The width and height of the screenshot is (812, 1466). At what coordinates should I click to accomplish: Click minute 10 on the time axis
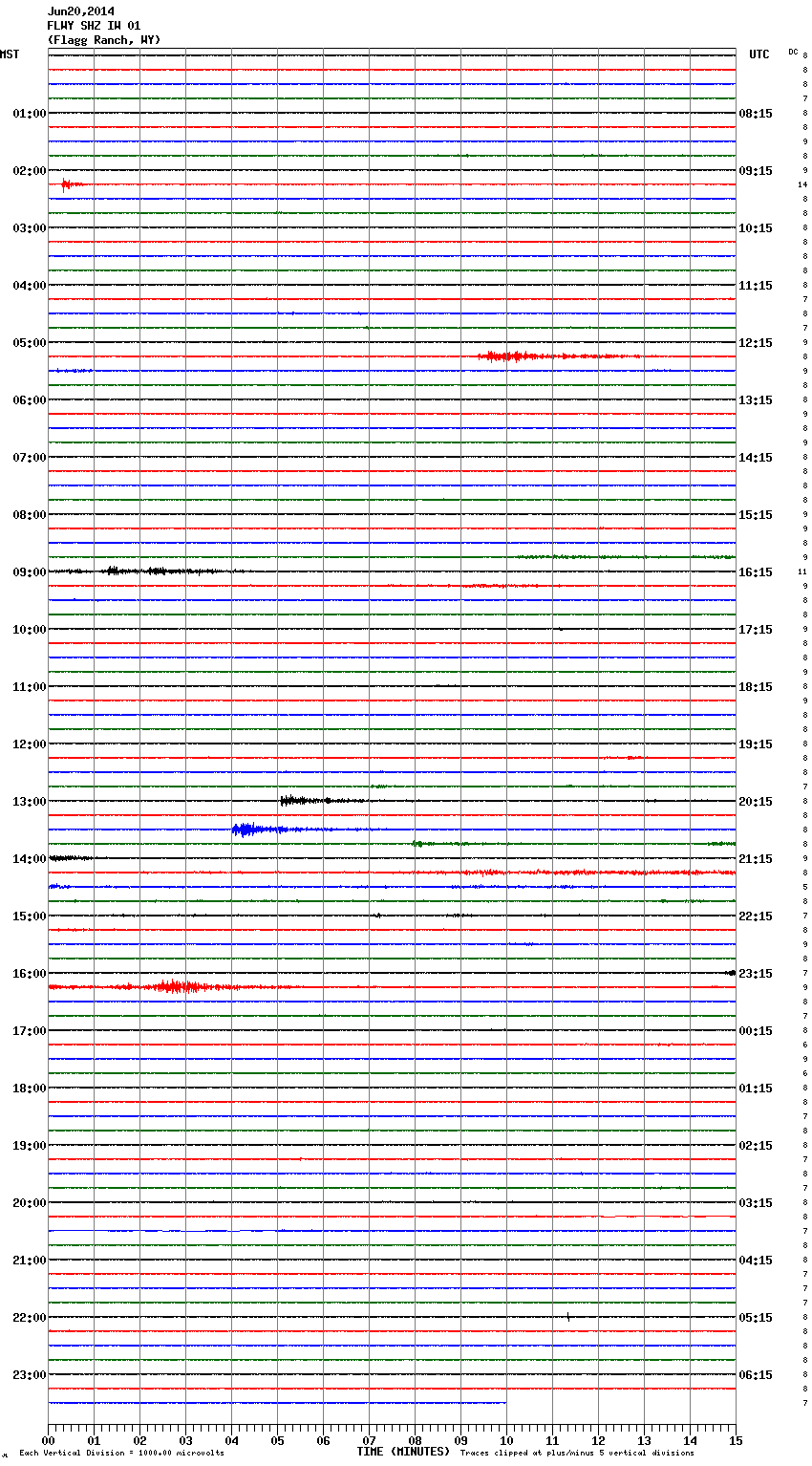tap(506, 1440)
